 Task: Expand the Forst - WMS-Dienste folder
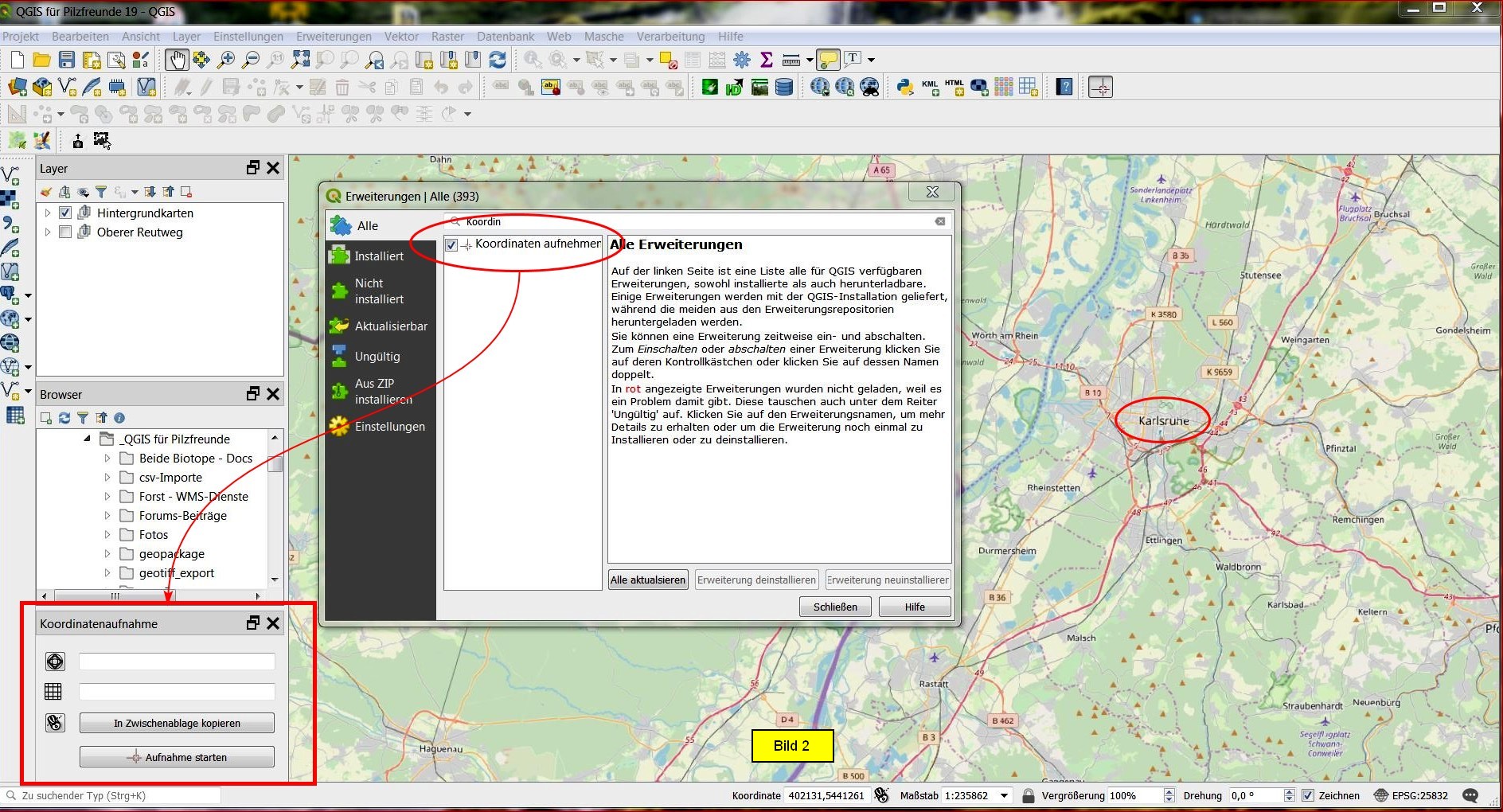107,496
